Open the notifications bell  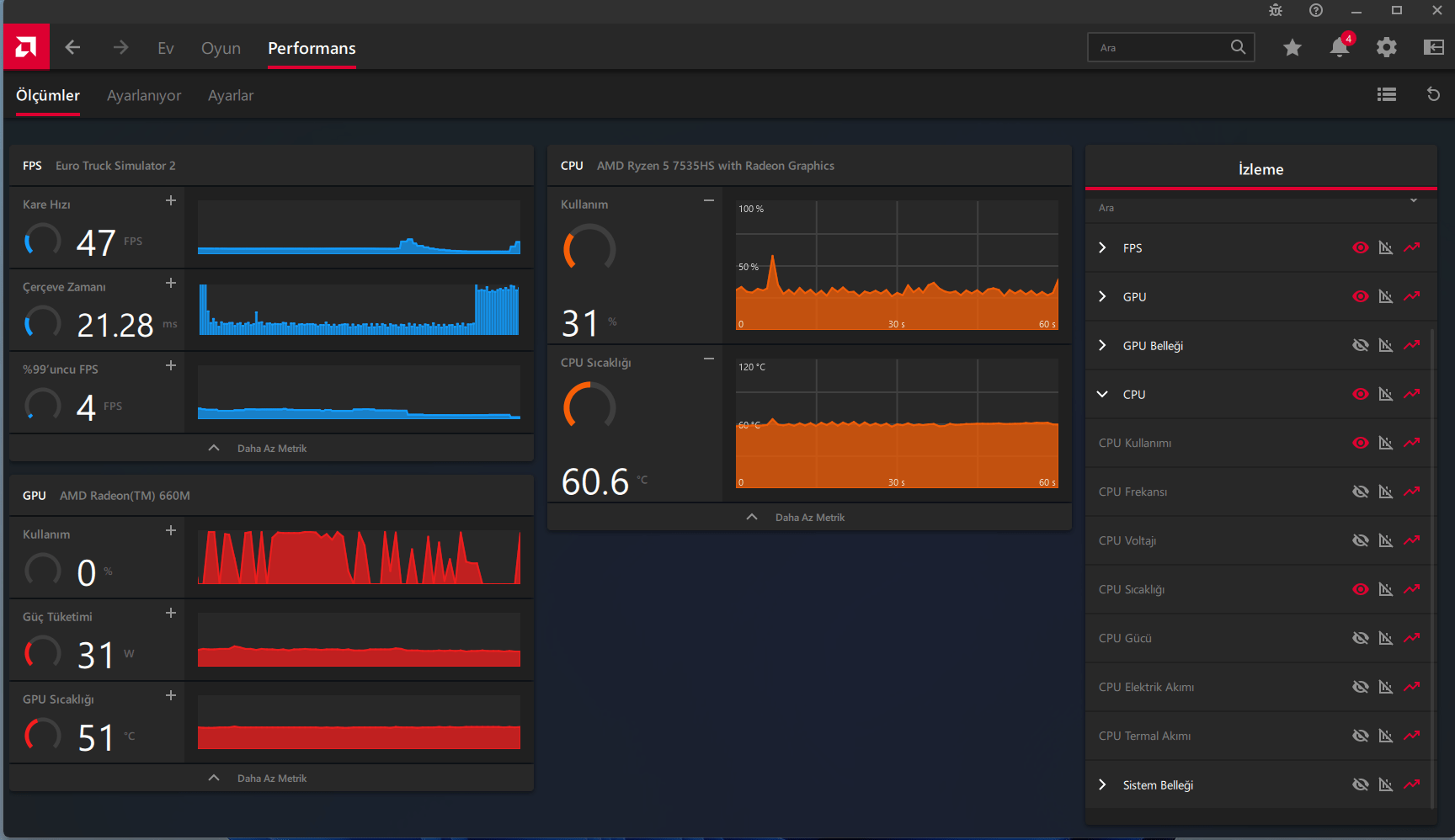(x=1339, y=48)
